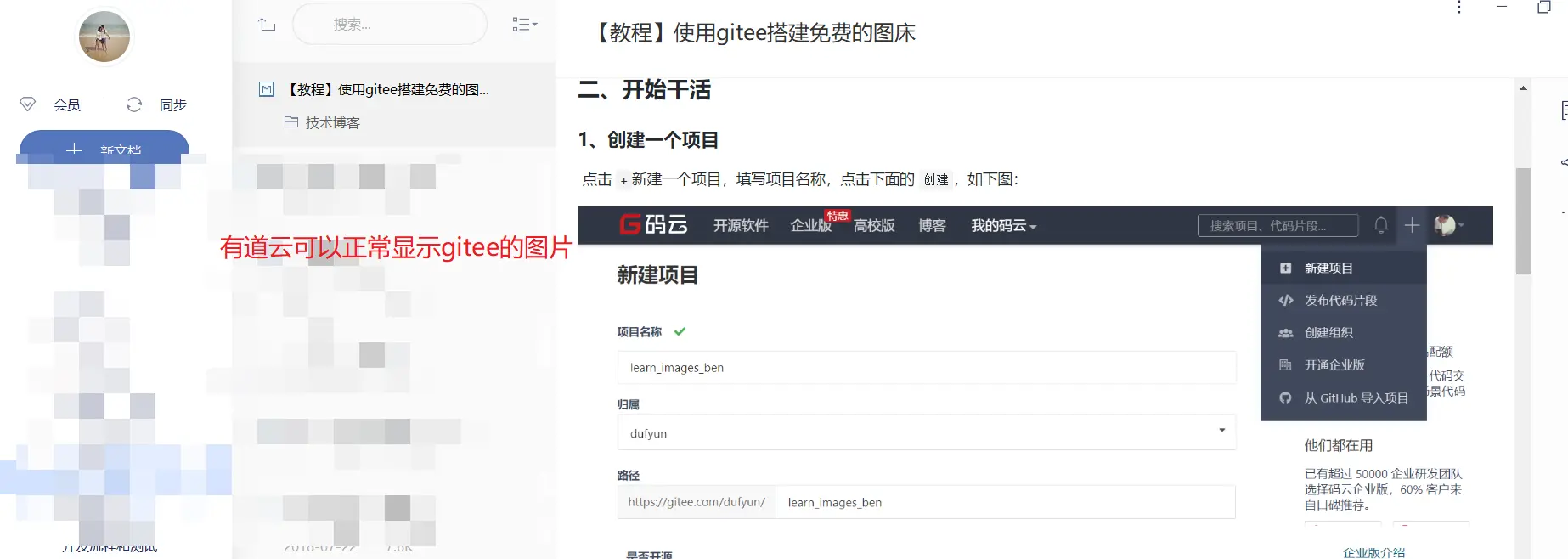Click the document vertical scrollbar thumb

[1523, 221]
